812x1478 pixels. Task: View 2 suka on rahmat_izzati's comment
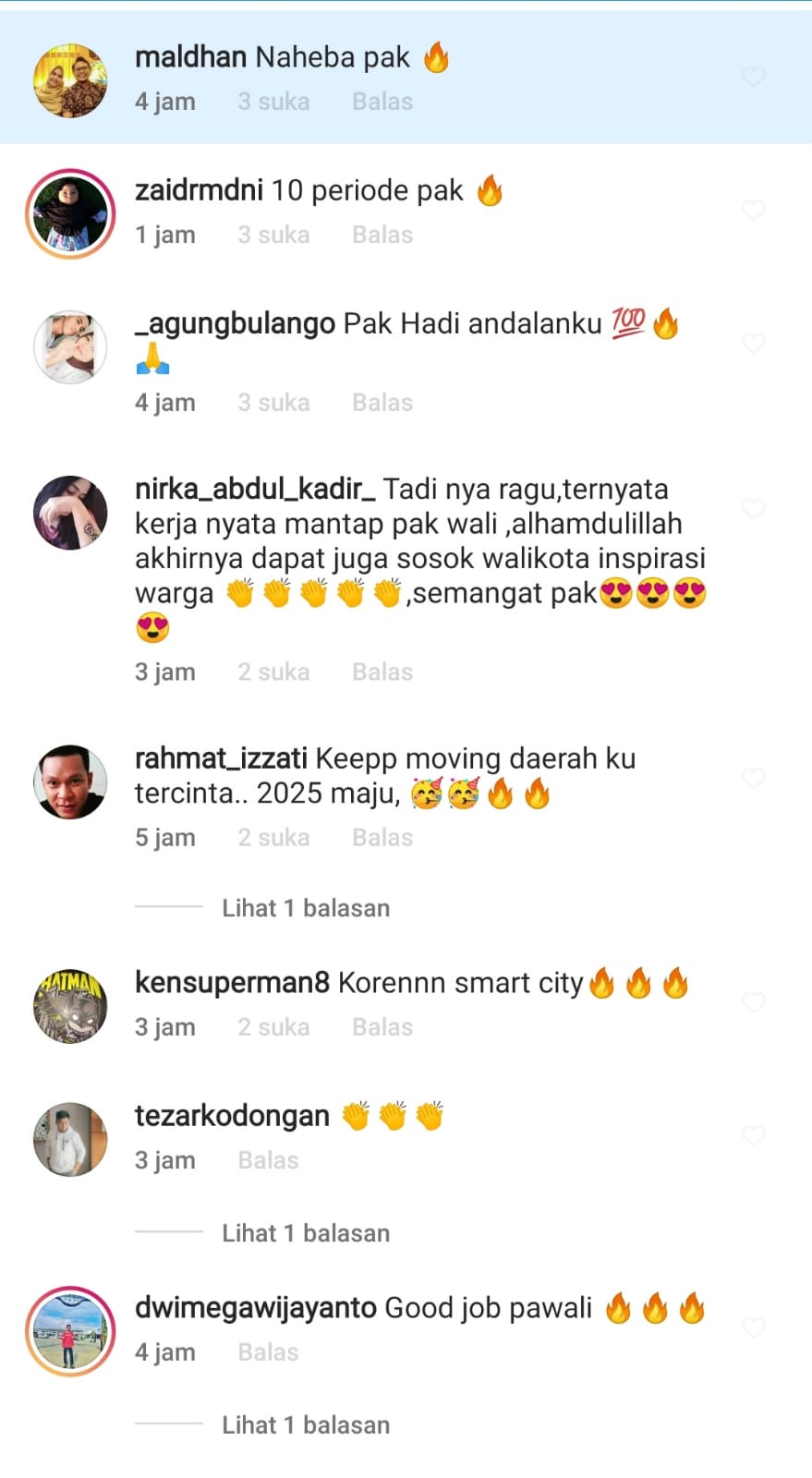(x=273, y=838)
